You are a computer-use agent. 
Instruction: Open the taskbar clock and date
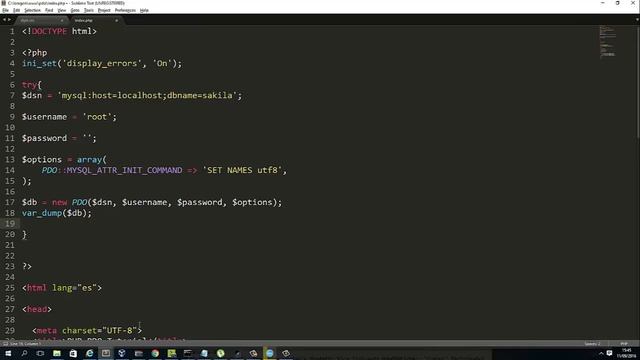(628, 353)
